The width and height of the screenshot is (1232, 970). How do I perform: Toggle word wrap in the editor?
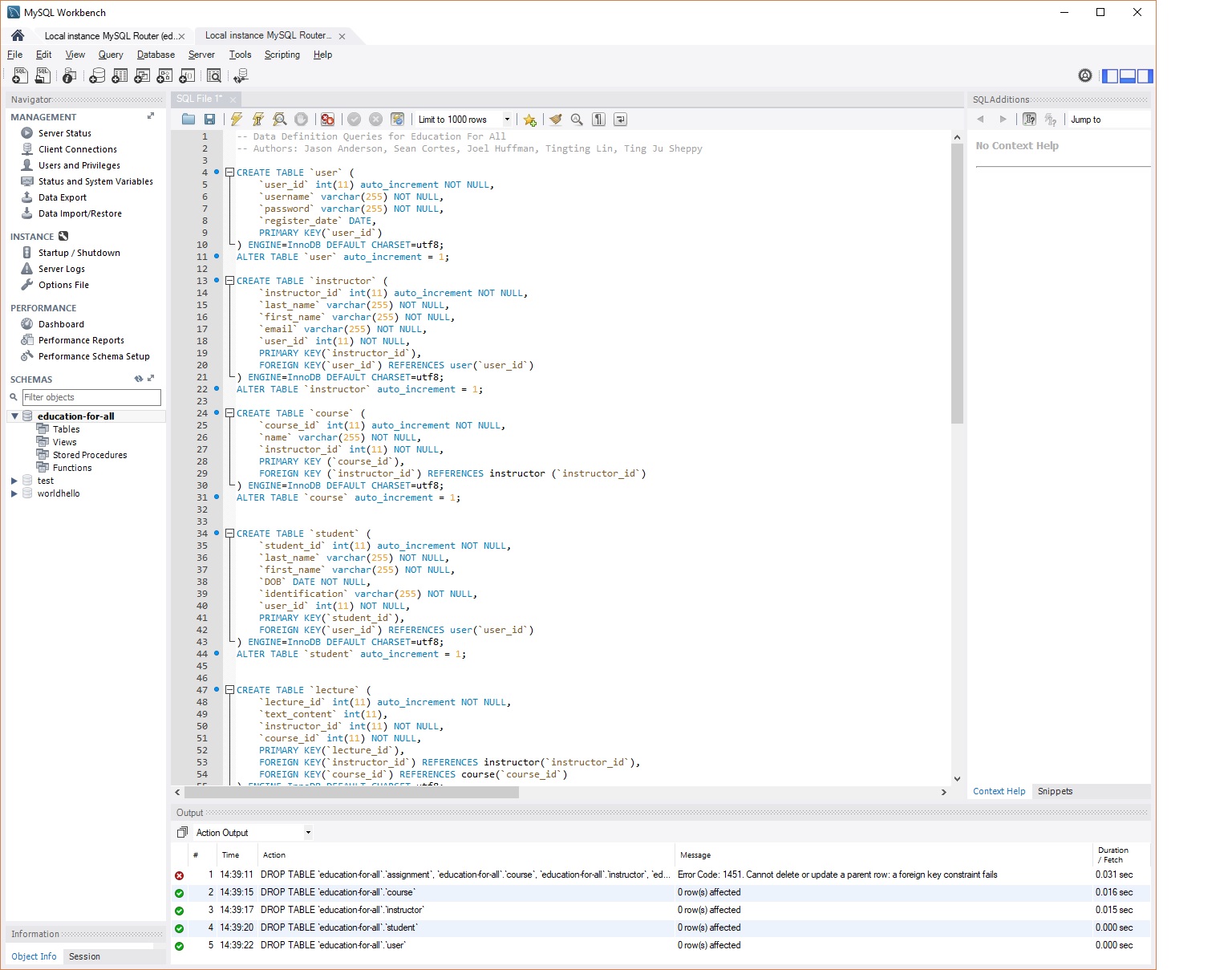(620, 120)
